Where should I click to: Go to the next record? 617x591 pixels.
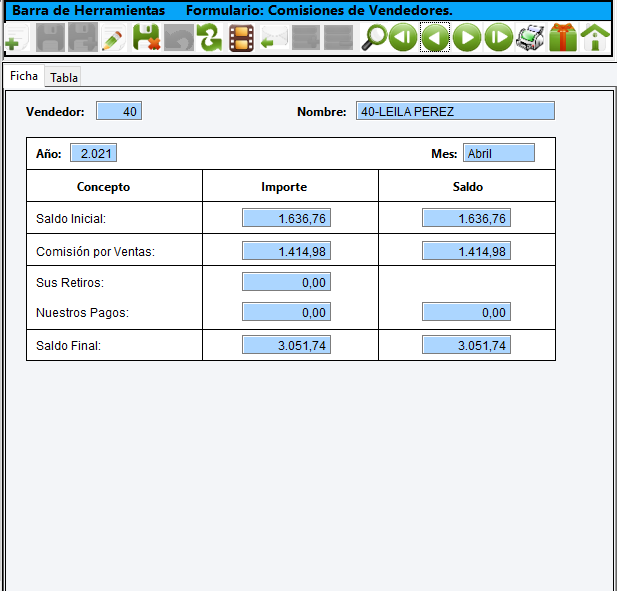tap(467, 38)
